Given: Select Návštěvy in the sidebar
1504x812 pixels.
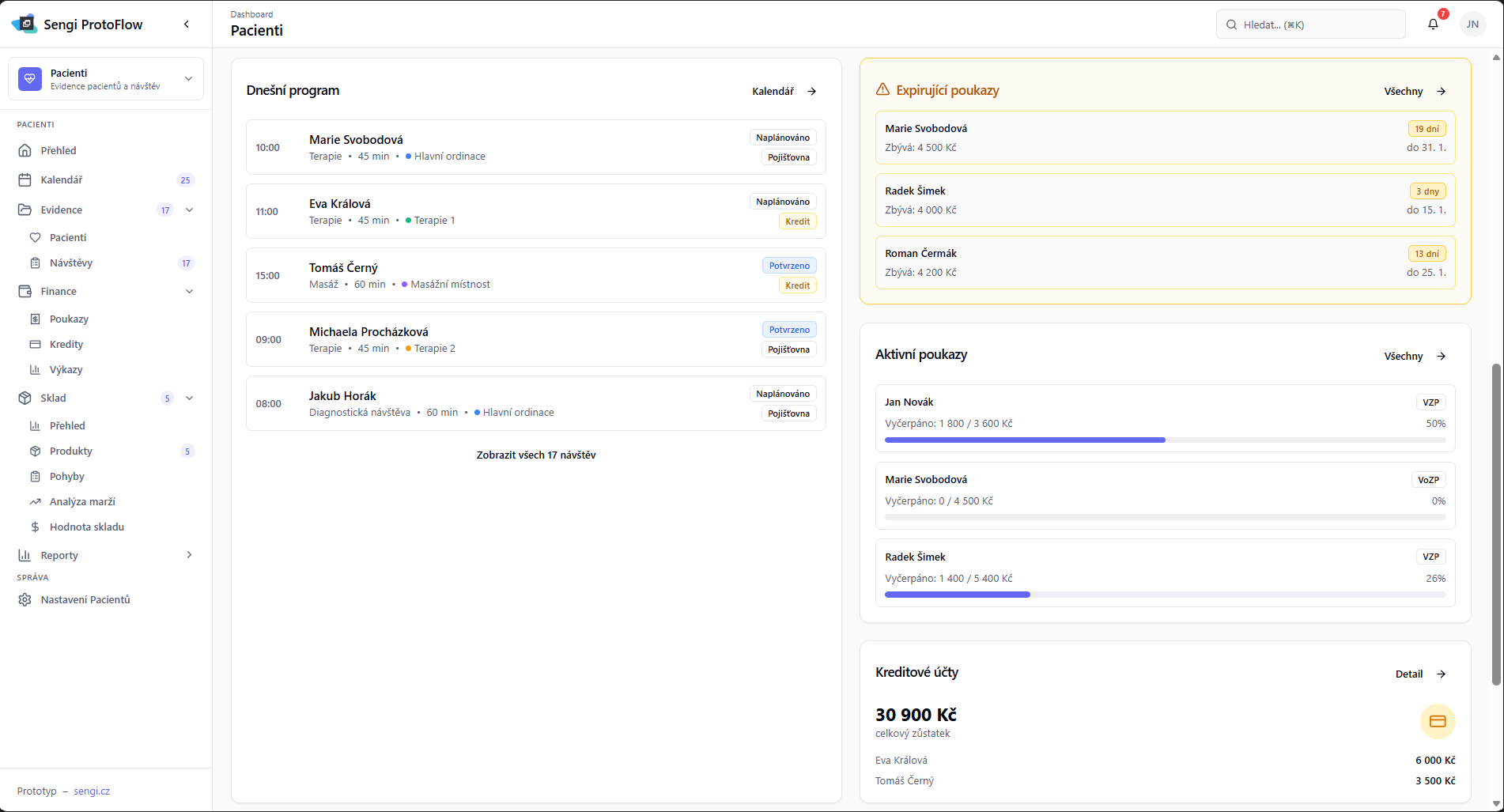Looking at the screenshot, I should tap(71, 262).
